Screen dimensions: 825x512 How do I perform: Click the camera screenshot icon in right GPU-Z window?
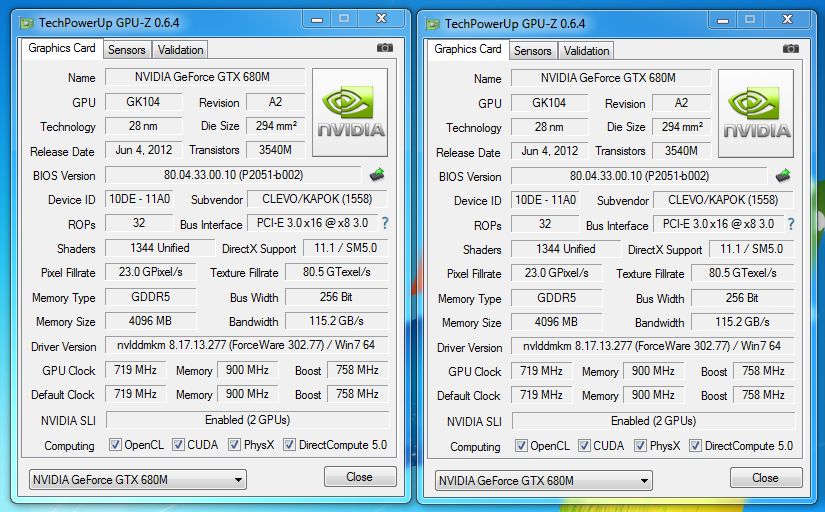(x=790, y=49)
